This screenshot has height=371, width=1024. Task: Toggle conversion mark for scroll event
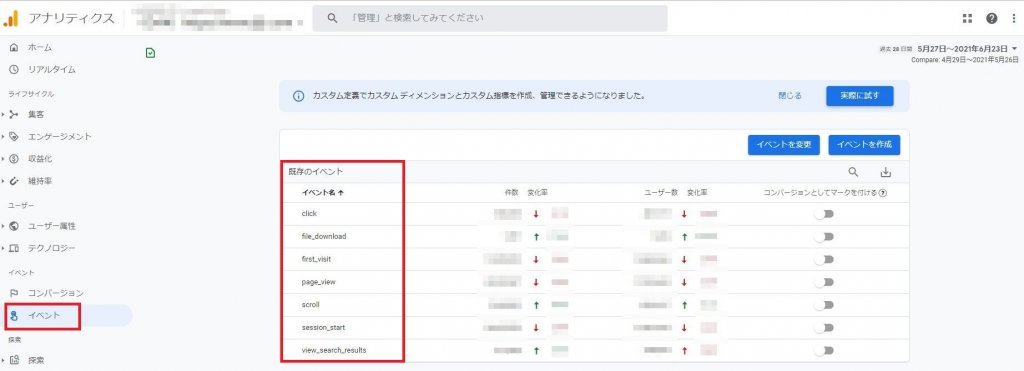824,305
